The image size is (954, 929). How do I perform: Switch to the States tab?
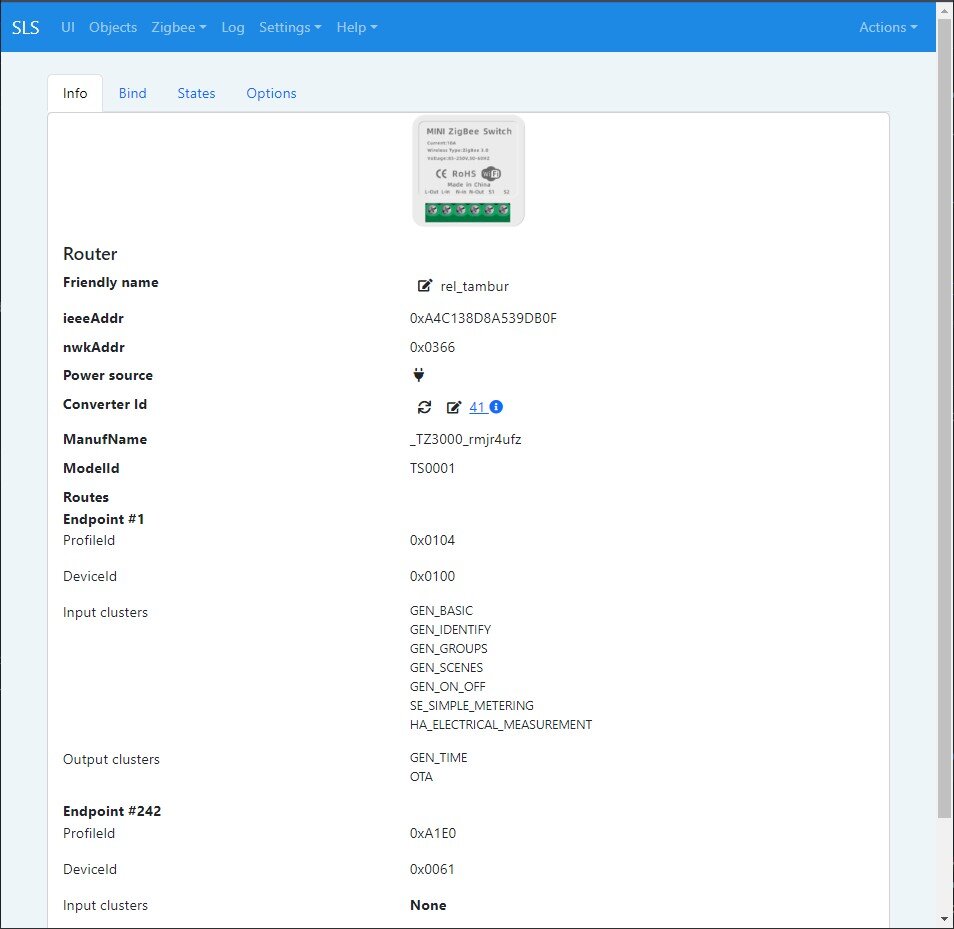[x=197, y=93]
